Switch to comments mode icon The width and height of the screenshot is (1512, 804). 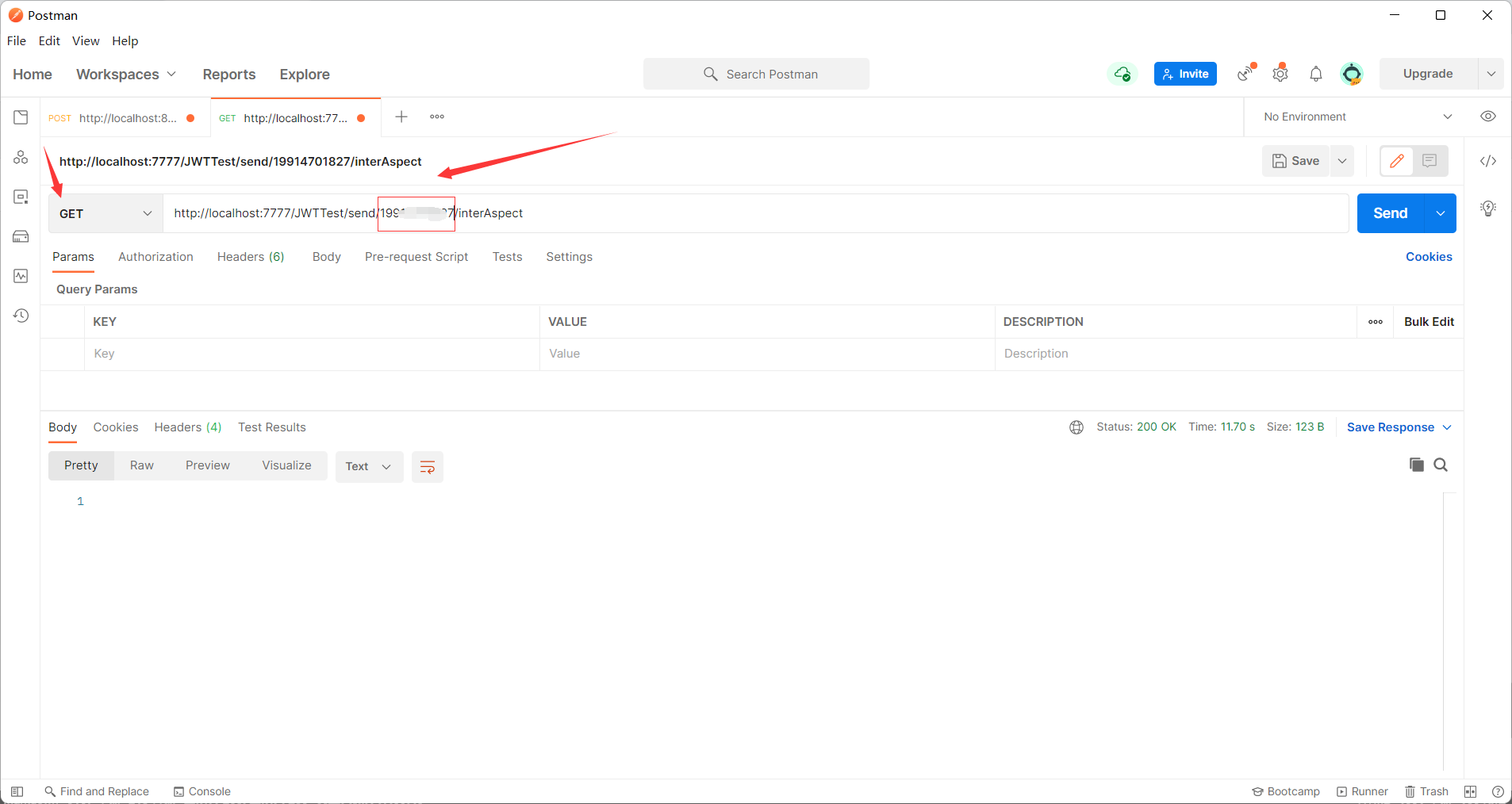click(x=1430, y=161)
